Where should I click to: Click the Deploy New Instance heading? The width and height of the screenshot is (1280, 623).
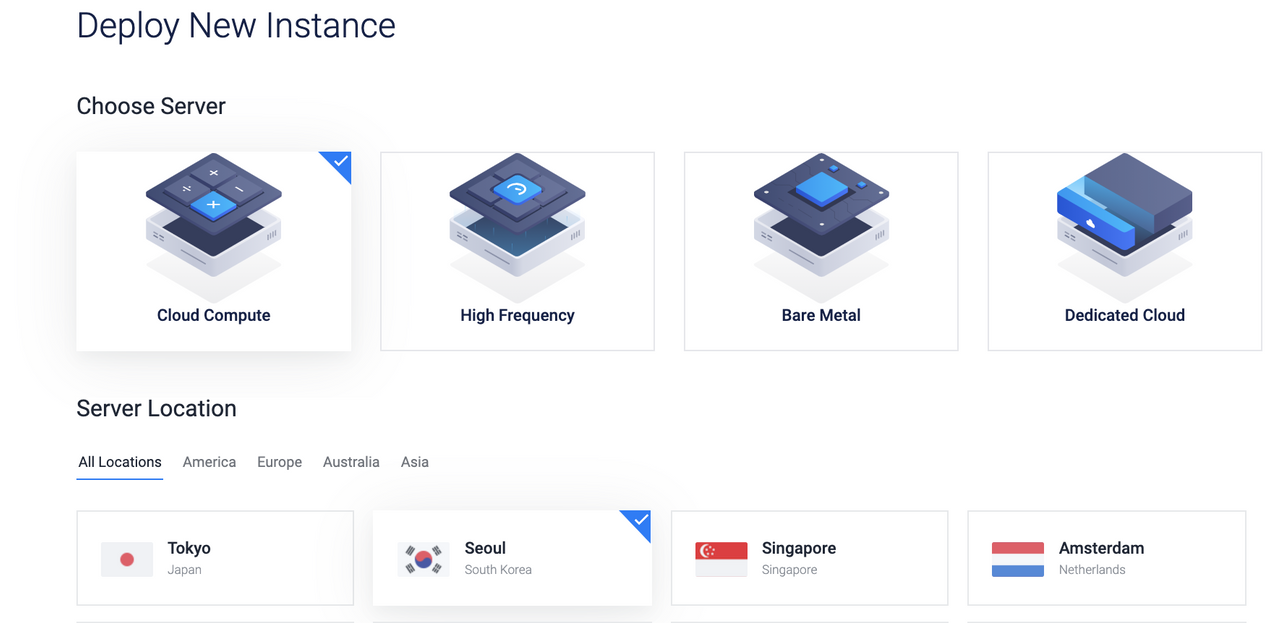(x=236, y=25)
